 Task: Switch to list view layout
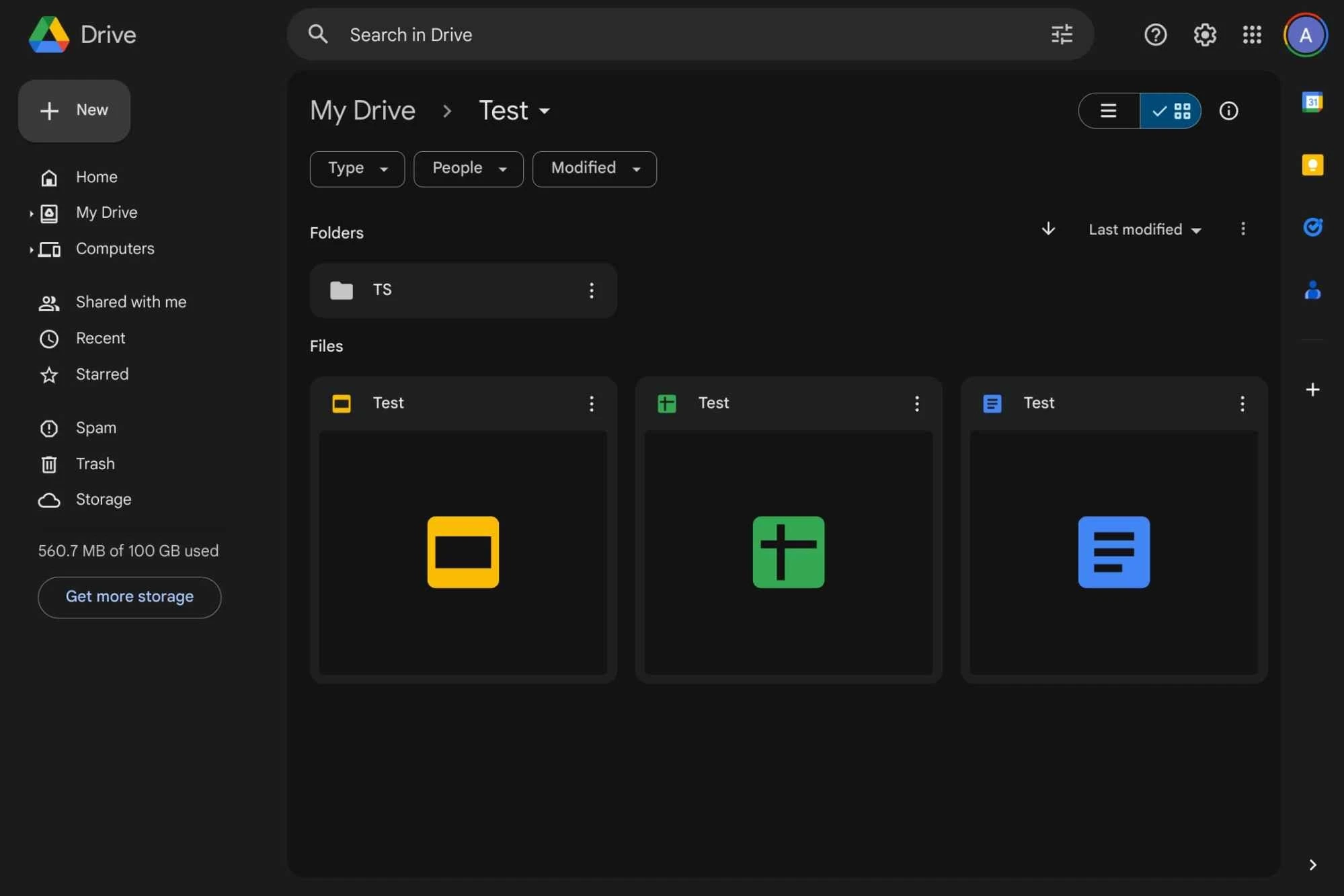coord(1108,110)
